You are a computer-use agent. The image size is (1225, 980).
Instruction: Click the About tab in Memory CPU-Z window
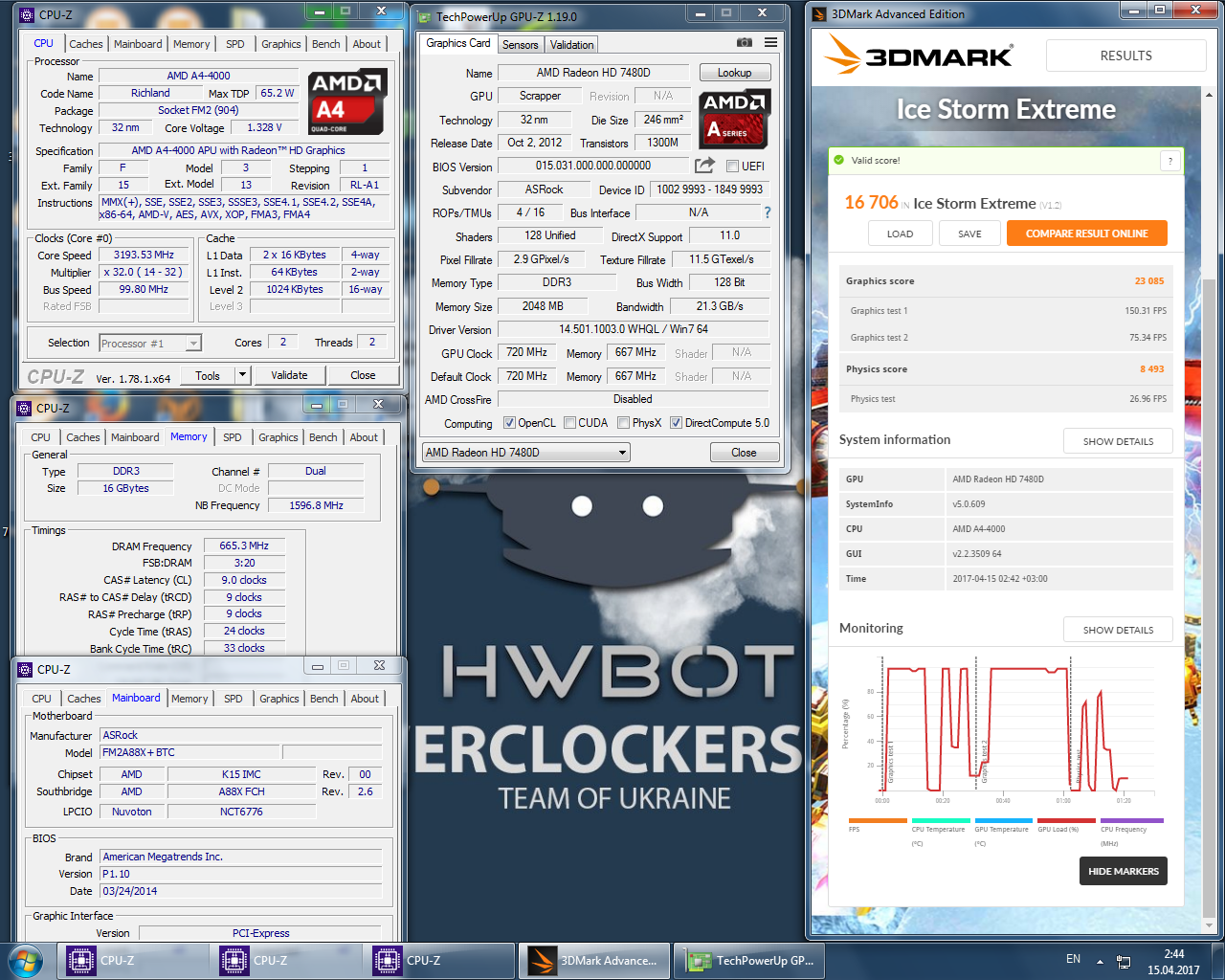click(x=364, y=437)
